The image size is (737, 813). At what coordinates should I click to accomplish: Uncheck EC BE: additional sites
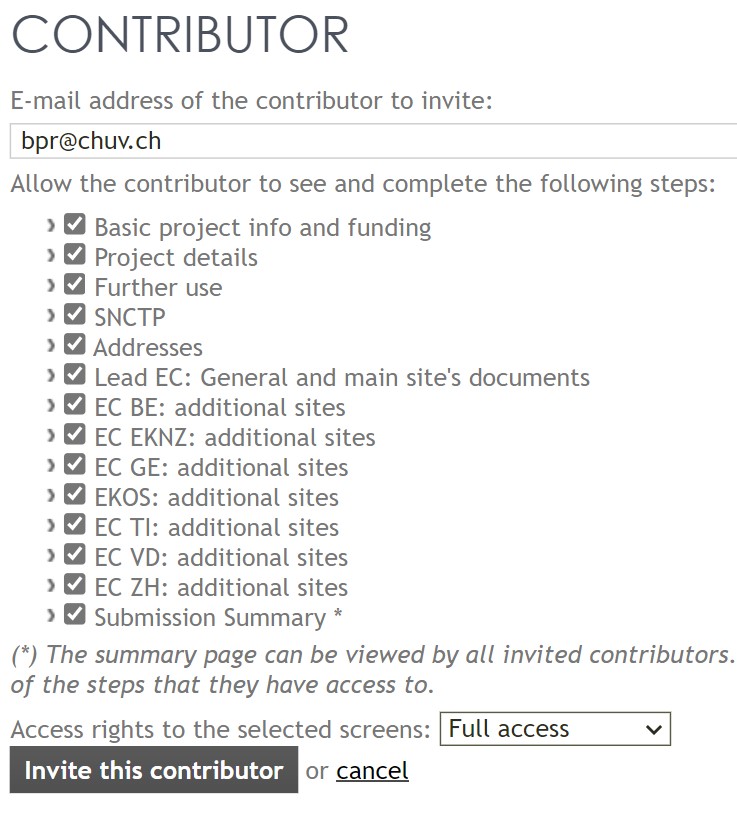pyautogui.click(x=75, y=405)
